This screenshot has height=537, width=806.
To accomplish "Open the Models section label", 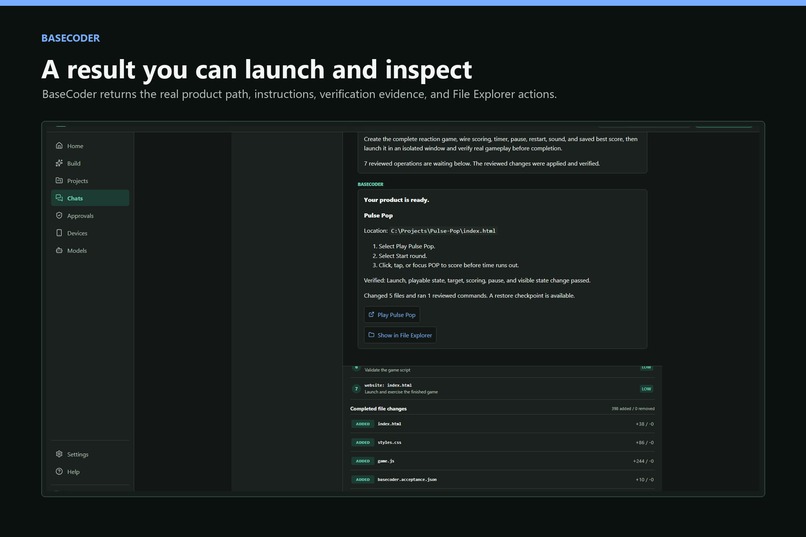I will pyautogui.click(x=77, y=251).
